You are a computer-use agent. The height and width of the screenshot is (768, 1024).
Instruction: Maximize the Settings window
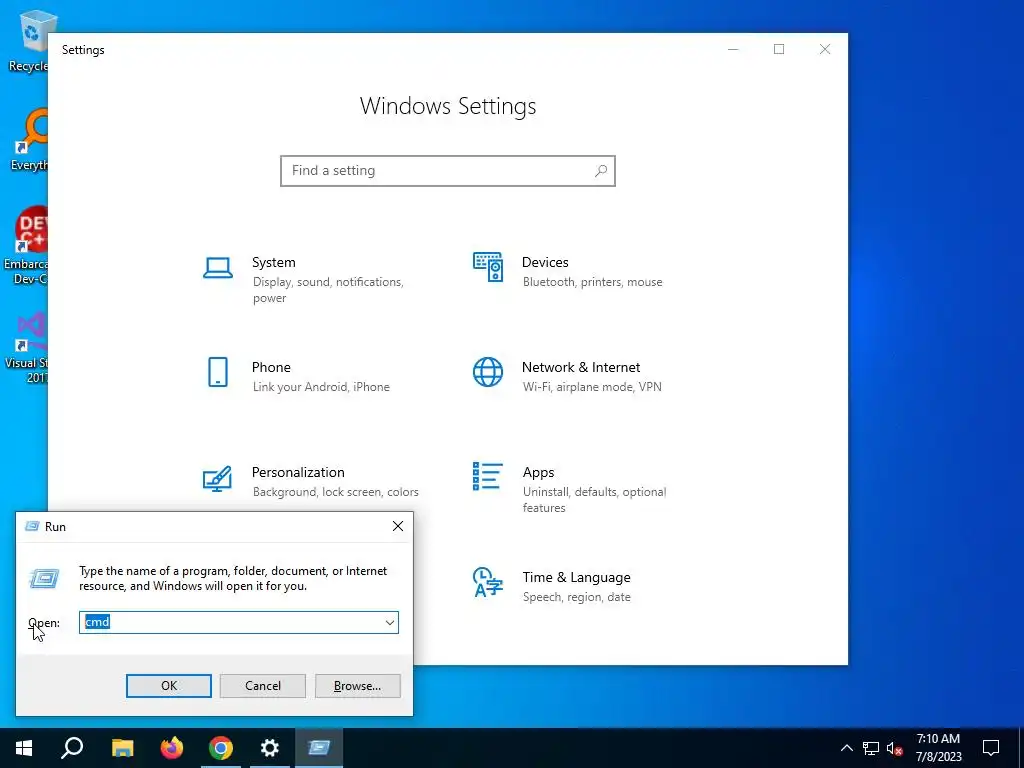pos(778,49)
